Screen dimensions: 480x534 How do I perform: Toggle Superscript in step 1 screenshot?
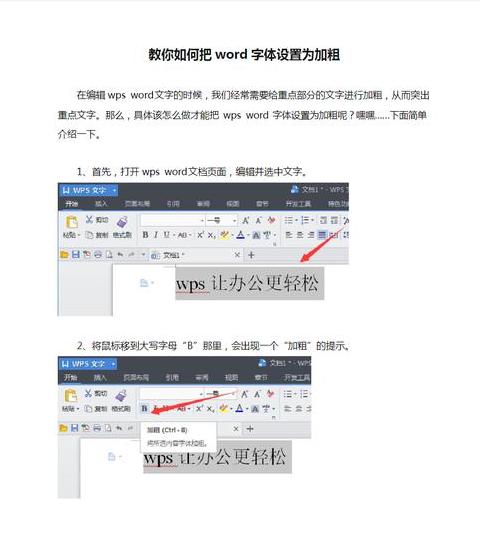pyautogui.click(x=201, y=235)
